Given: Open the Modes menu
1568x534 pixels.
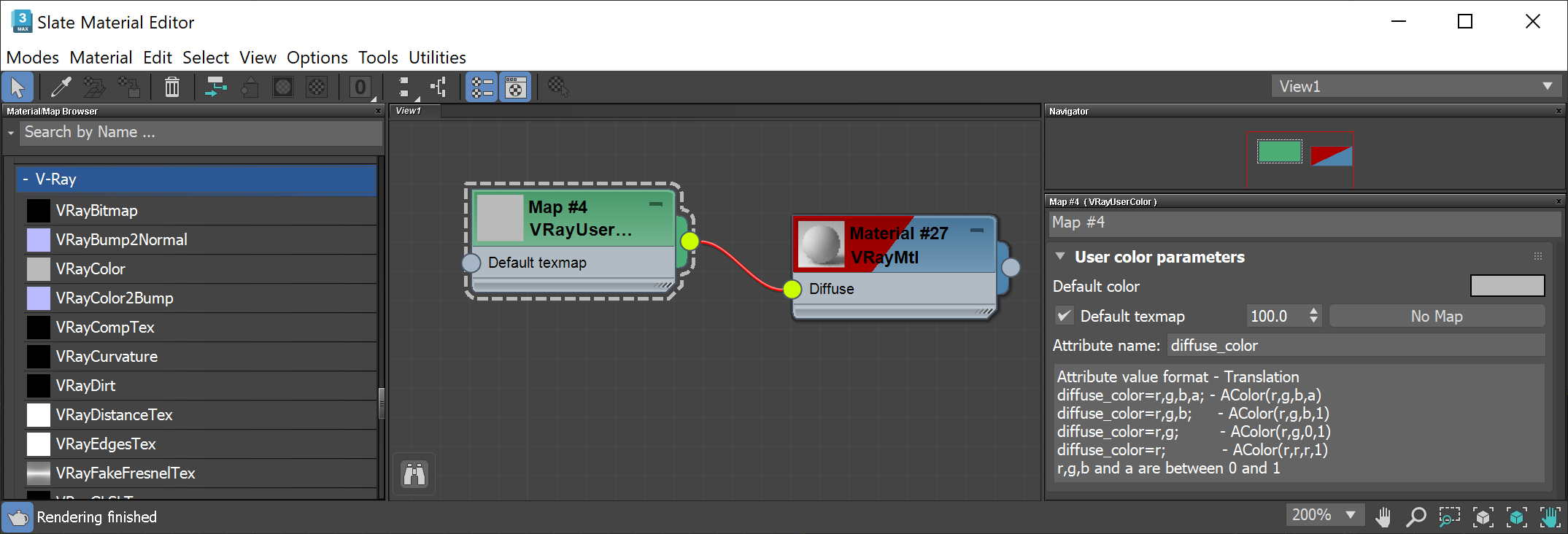Looking at the screenshot, I should coord(33,58).
